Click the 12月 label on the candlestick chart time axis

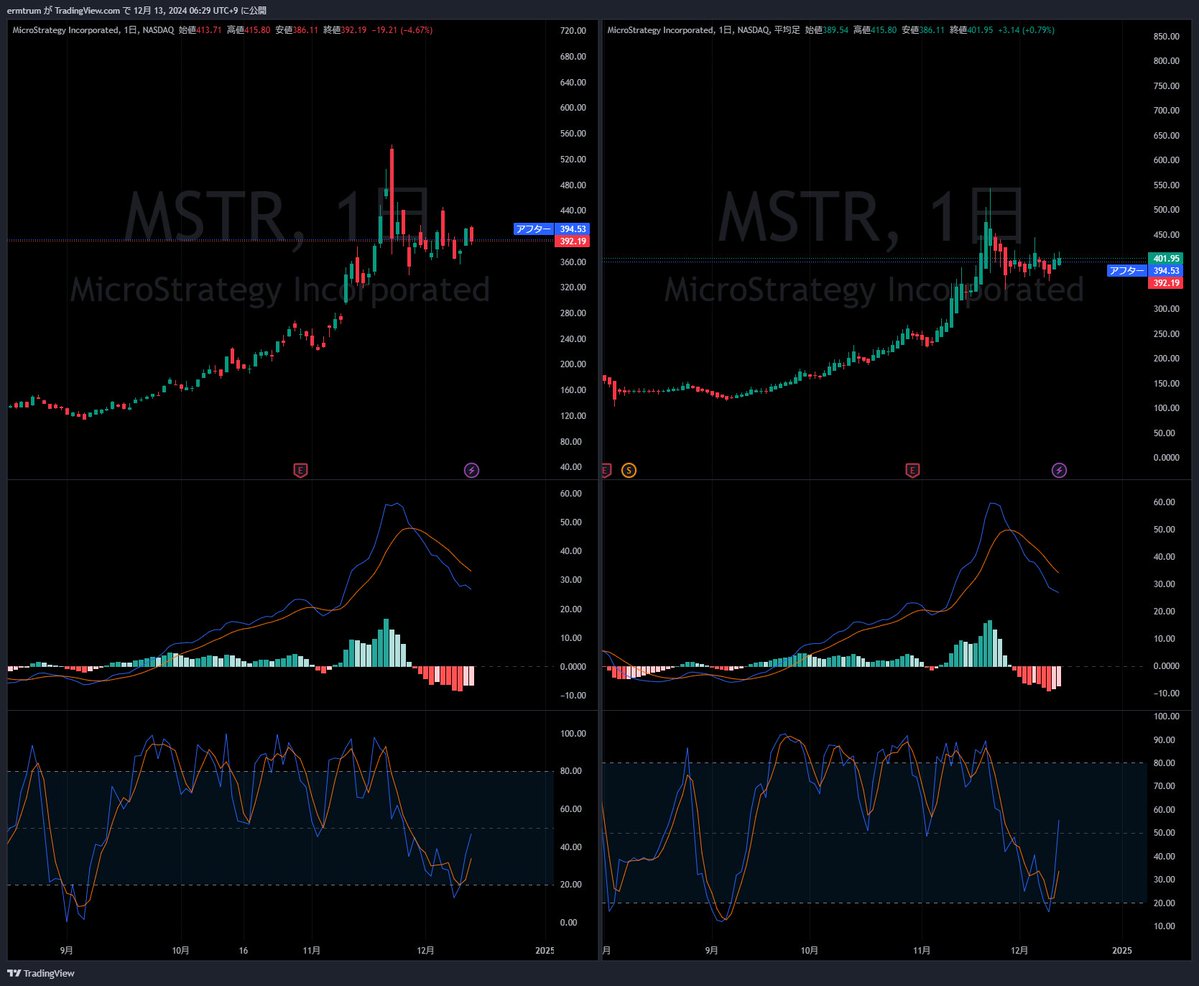[x=426, y=951]
